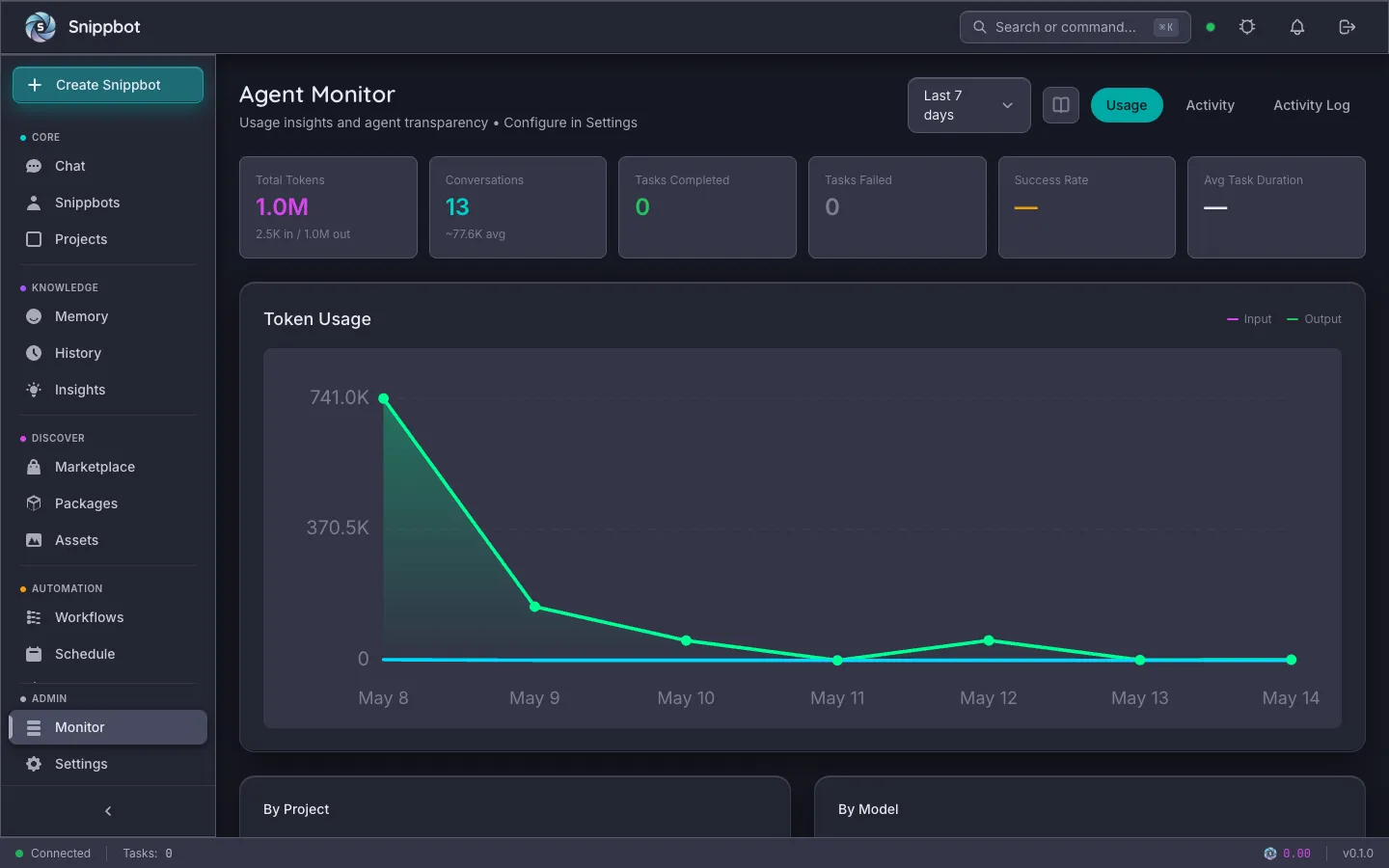Switch to the Activity tab

click(x=1210, y=105)
